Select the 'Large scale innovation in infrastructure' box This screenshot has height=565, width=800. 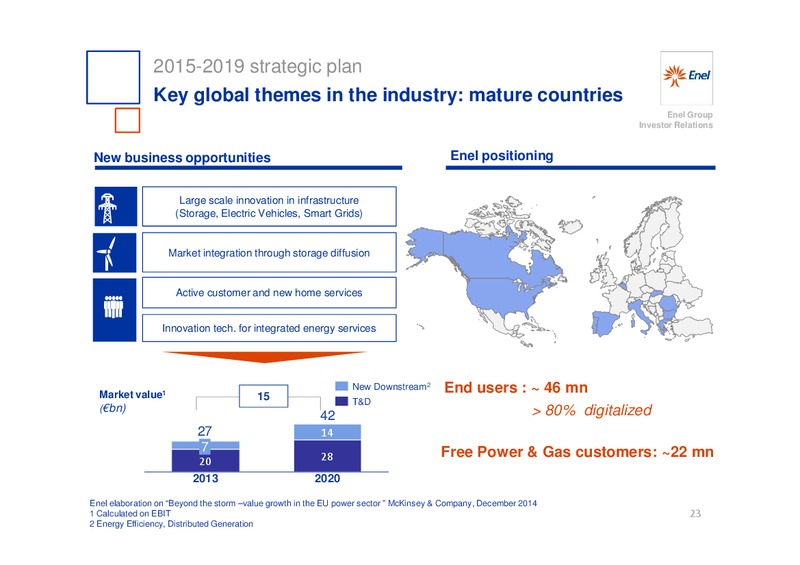pos(269,206)
